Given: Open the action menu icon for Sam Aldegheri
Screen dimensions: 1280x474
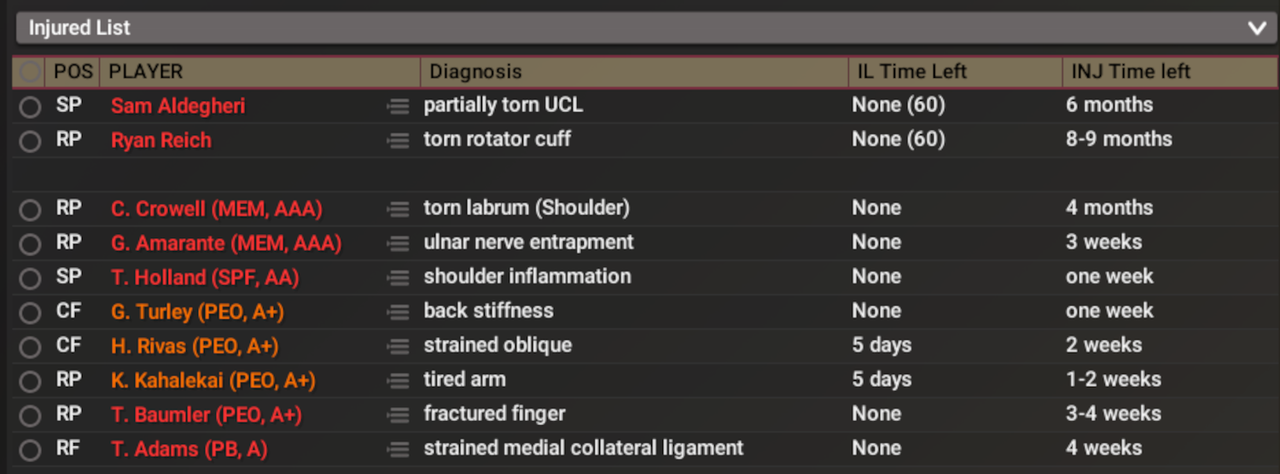Looking at the screenshot, I should (398, 107).
